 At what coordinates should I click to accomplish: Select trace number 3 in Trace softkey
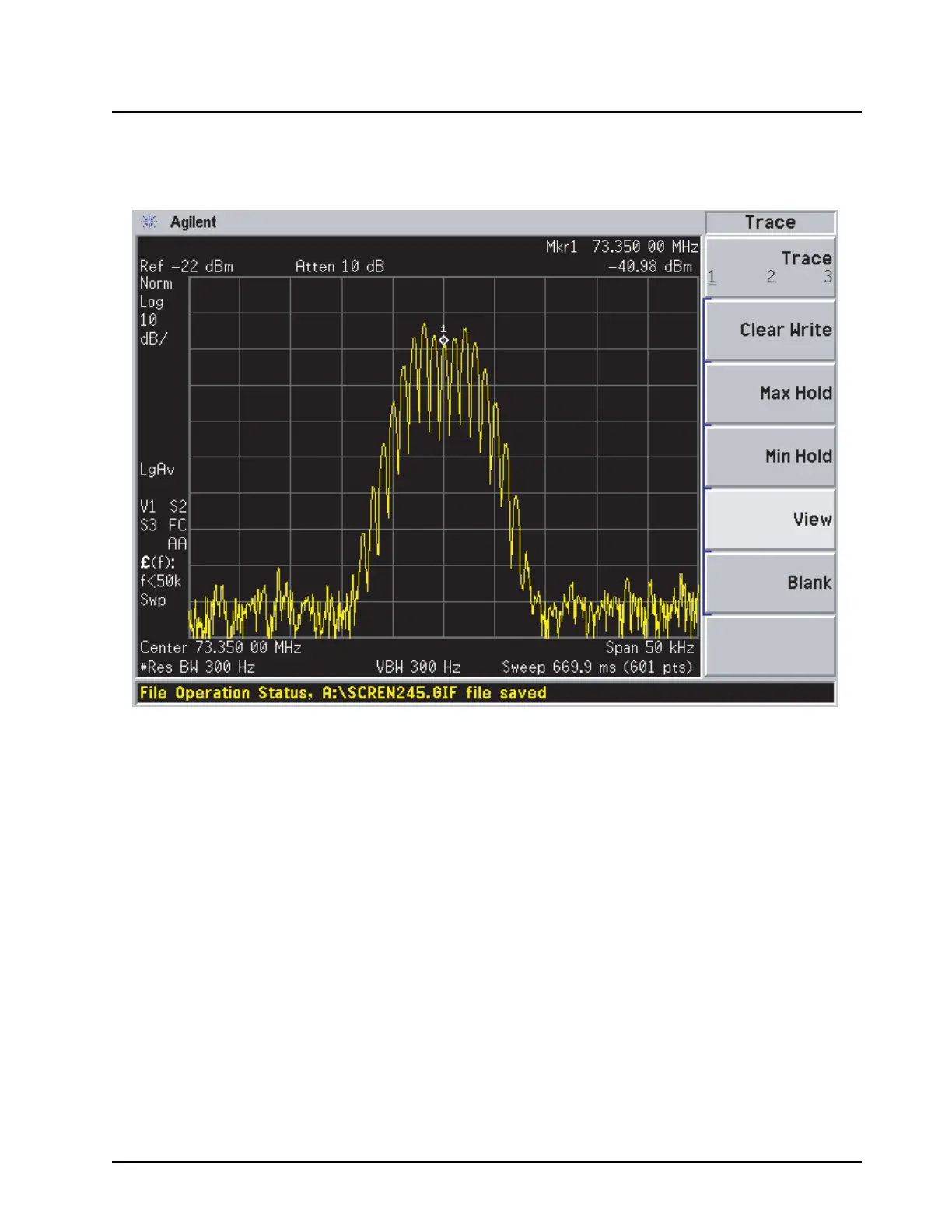[x=828, y=278]
